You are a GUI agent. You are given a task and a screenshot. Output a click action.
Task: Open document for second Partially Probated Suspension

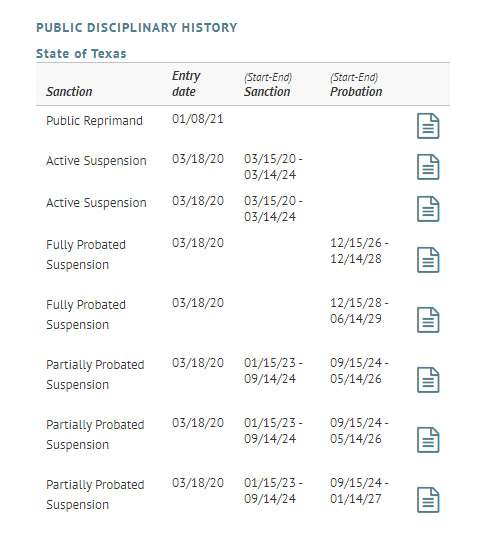(x=428, y=440)
